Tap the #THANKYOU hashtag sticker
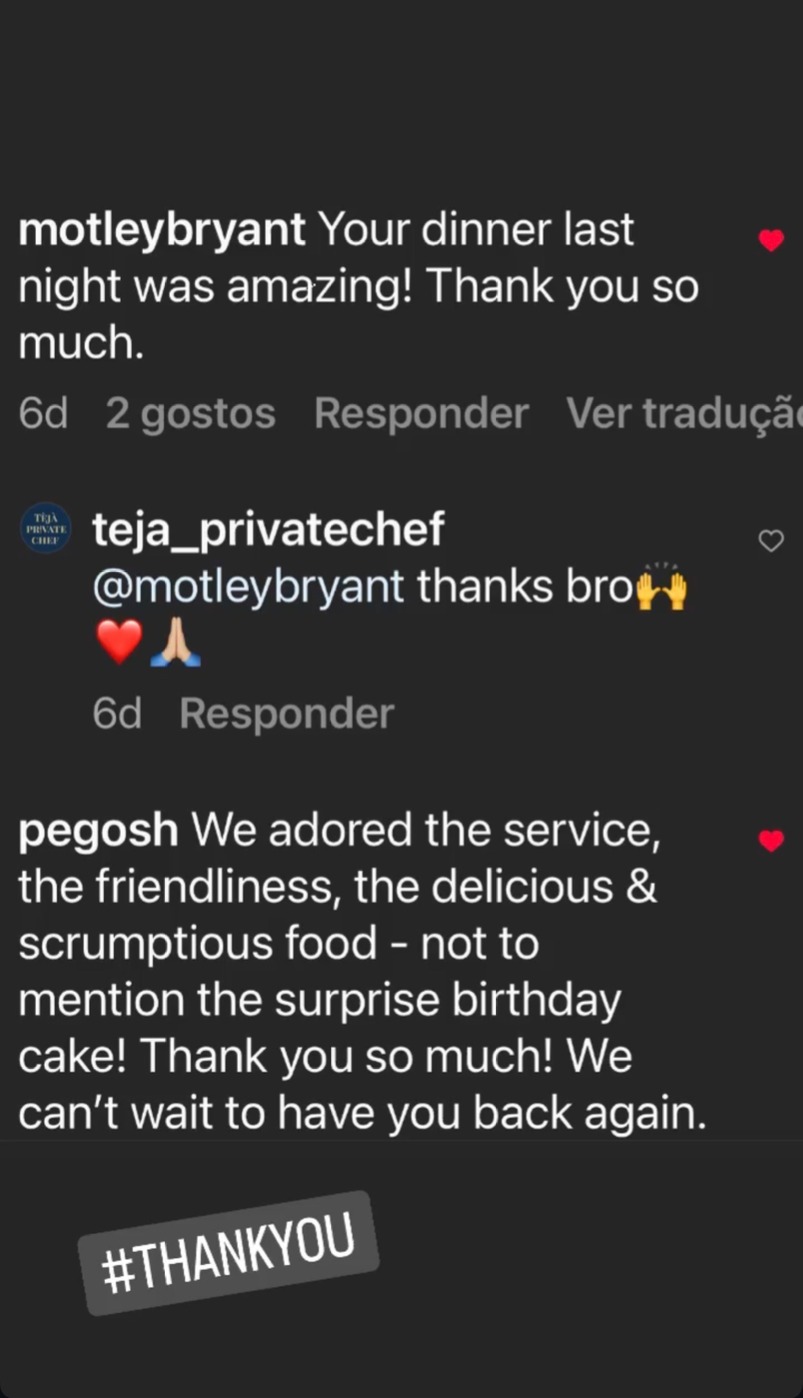The width and height of the screenshot is (803, 1398). pyautogui.click(x=228, y=1252)
